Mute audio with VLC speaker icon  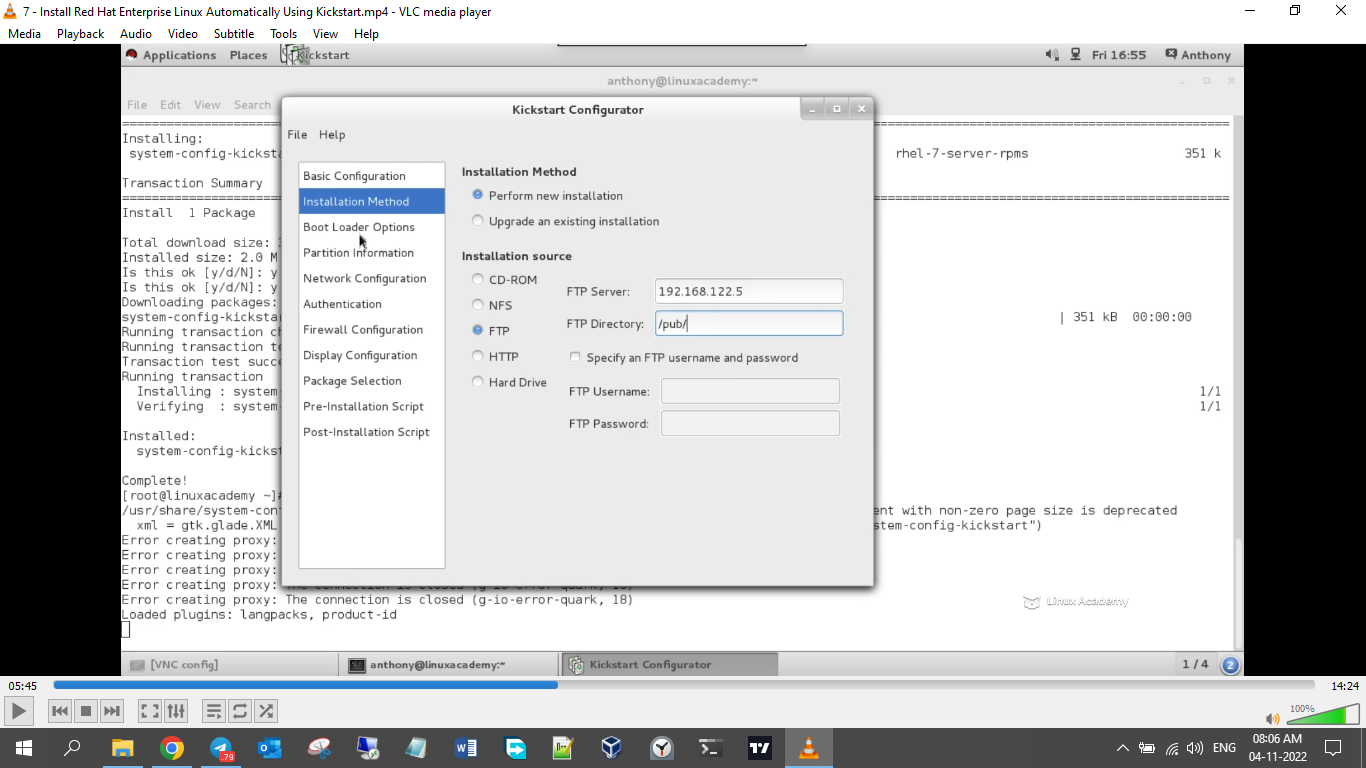point(1272,718)
